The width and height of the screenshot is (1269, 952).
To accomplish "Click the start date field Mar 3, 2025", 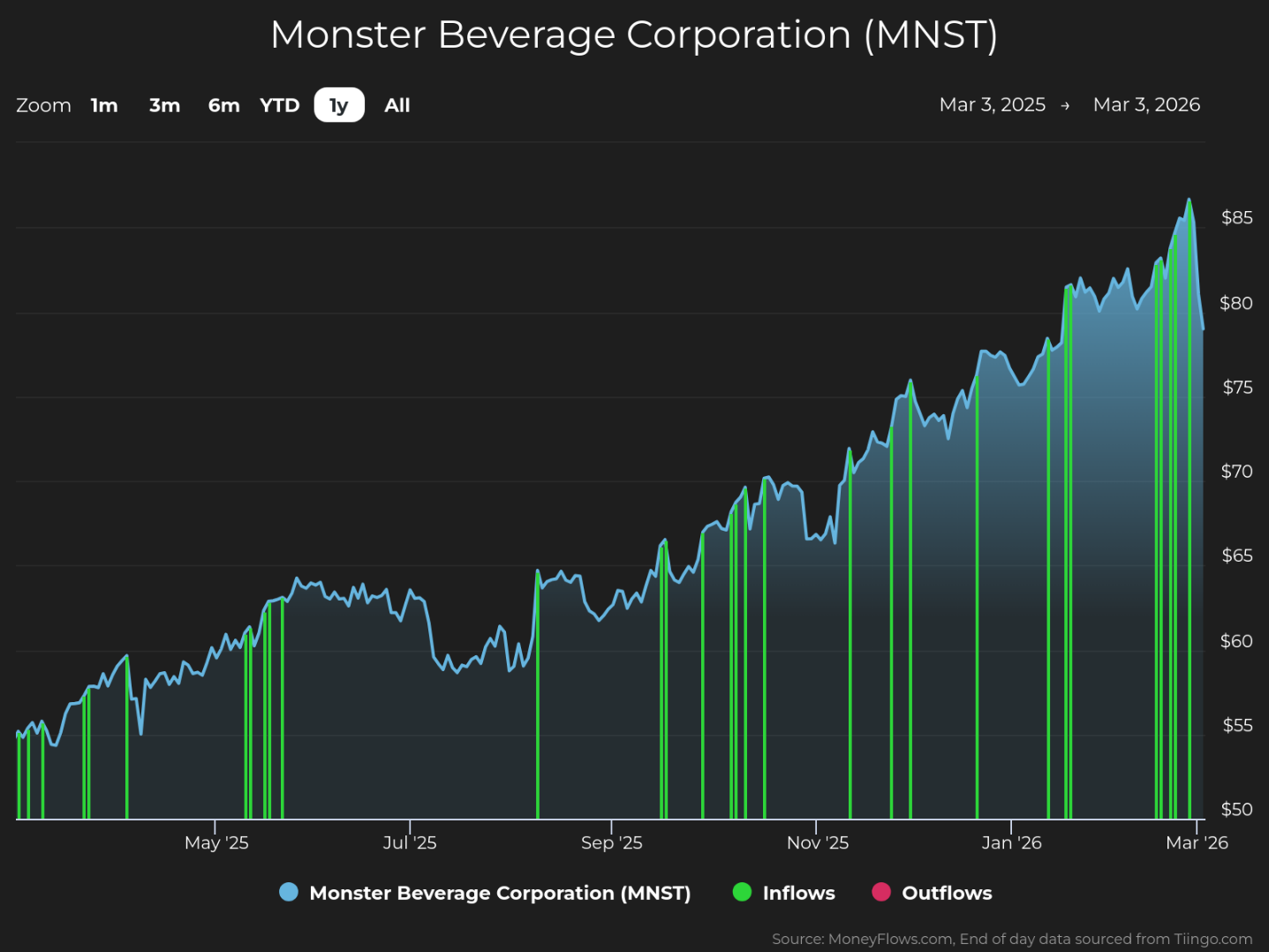I will [x=993, y=104].
